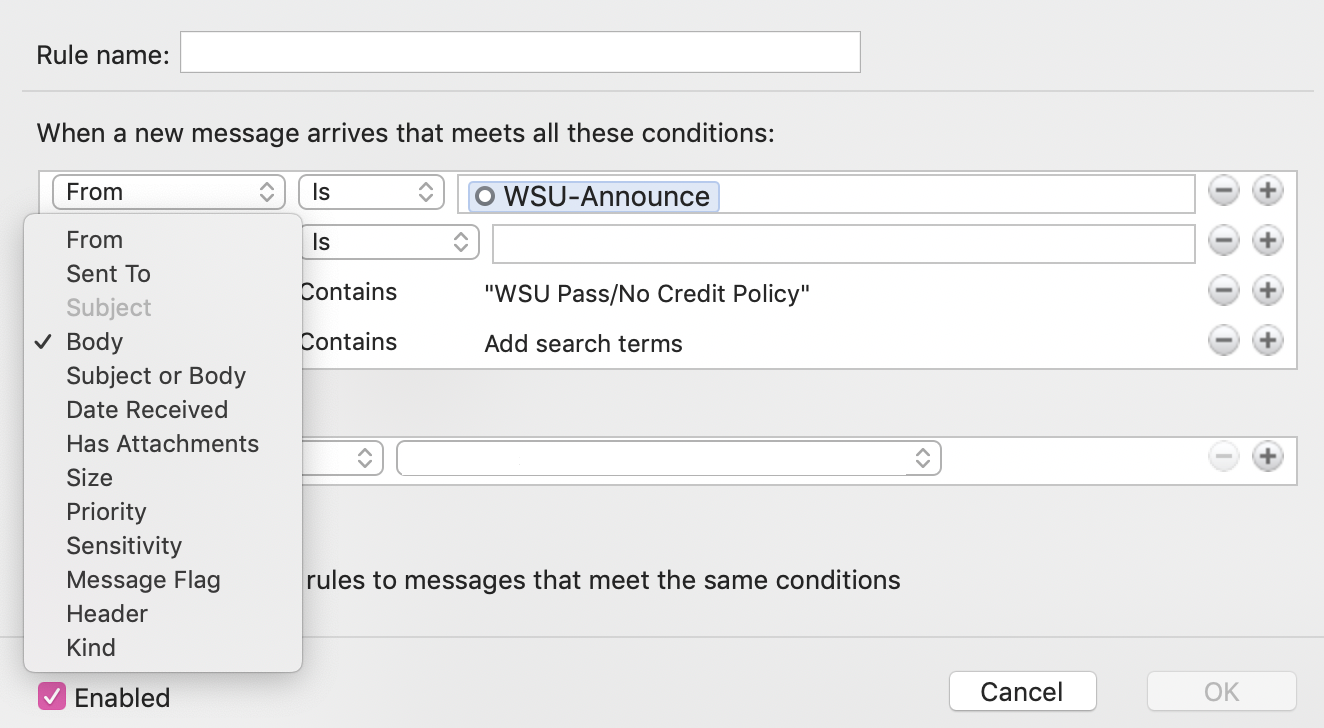Open the Is operator dropdown in first row

371,192
